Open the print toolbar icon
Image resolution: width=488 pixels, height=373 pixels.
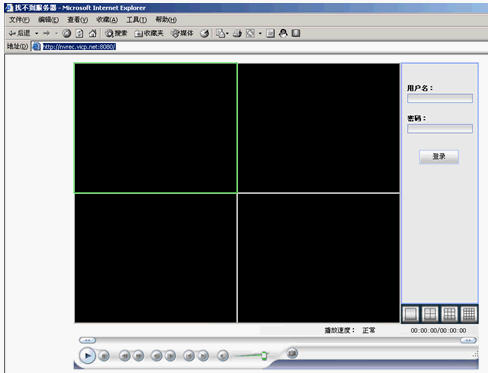[237, 33]
